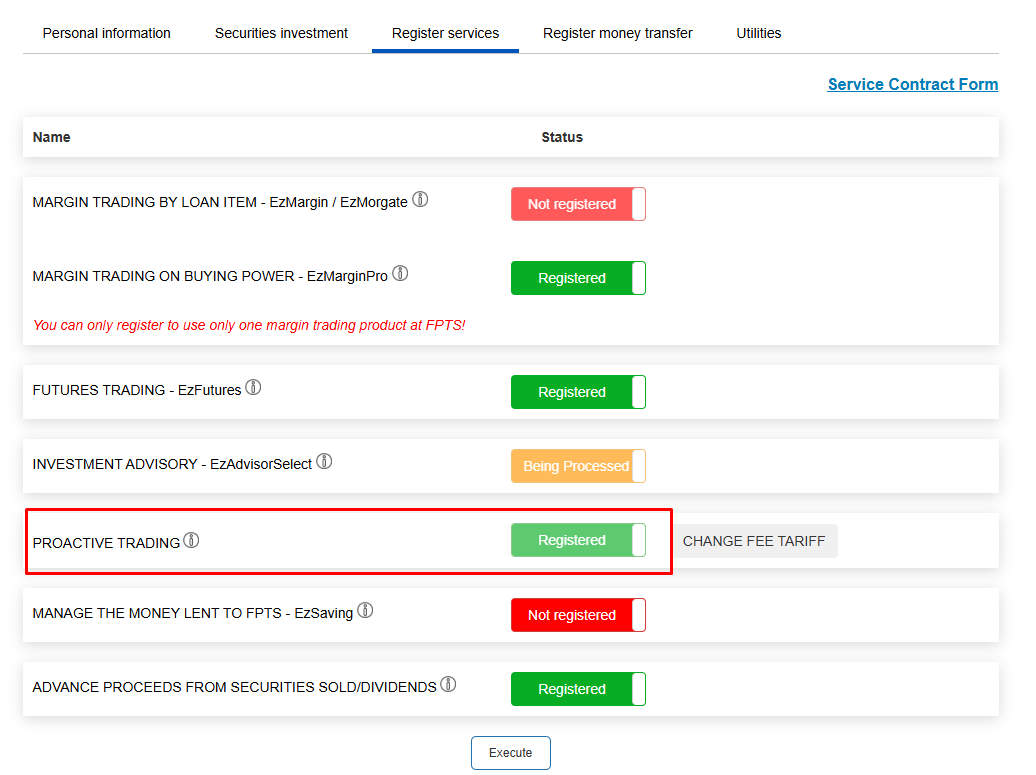Screen dimensions: 1036x775
Task: View info icon next to EzFutures
Action: (253, 387)
